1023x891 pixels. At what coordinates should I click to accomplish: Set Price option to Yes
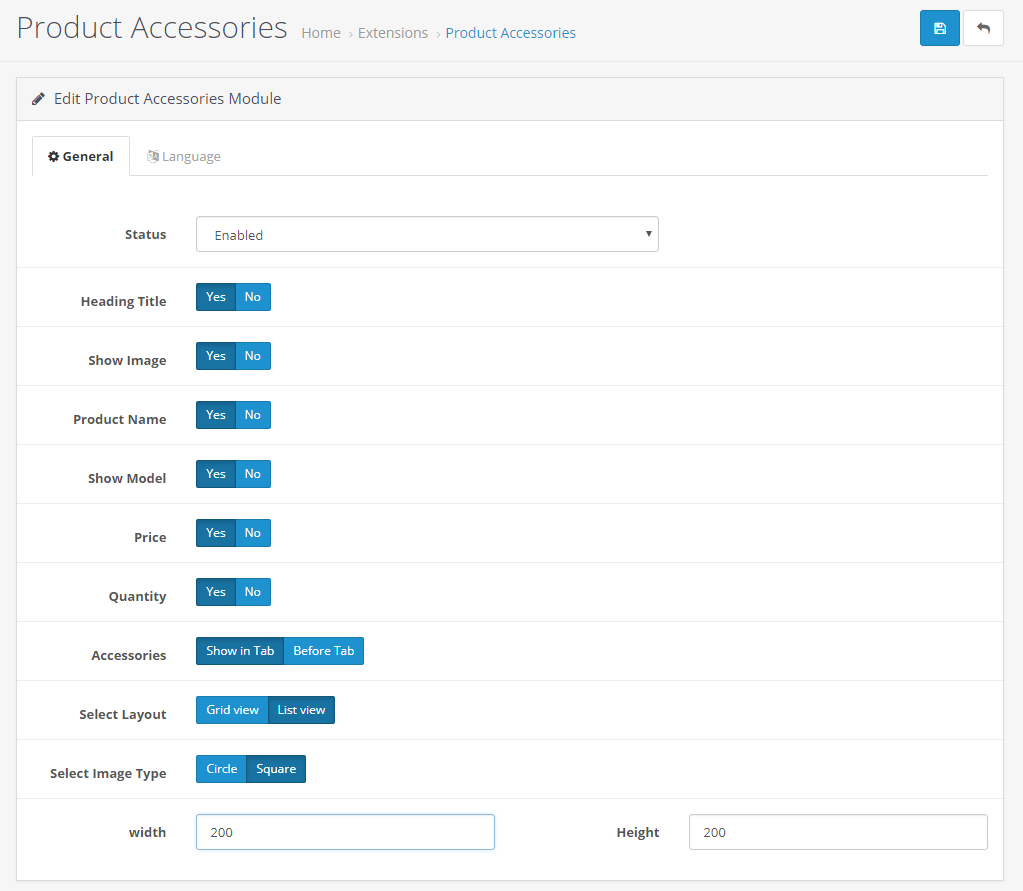[x=216, y=533]
